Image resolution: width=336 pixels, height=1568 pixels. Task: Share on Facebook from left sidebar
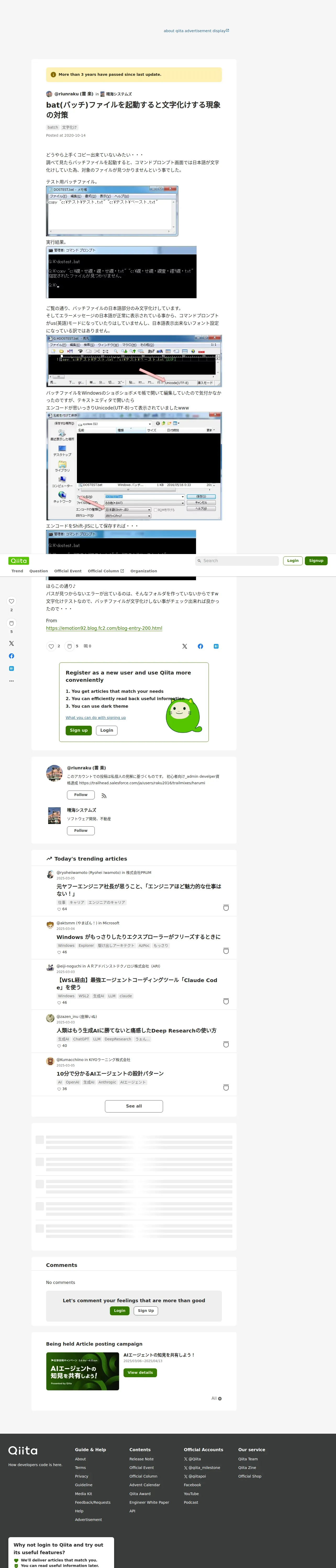pos(12,656)
